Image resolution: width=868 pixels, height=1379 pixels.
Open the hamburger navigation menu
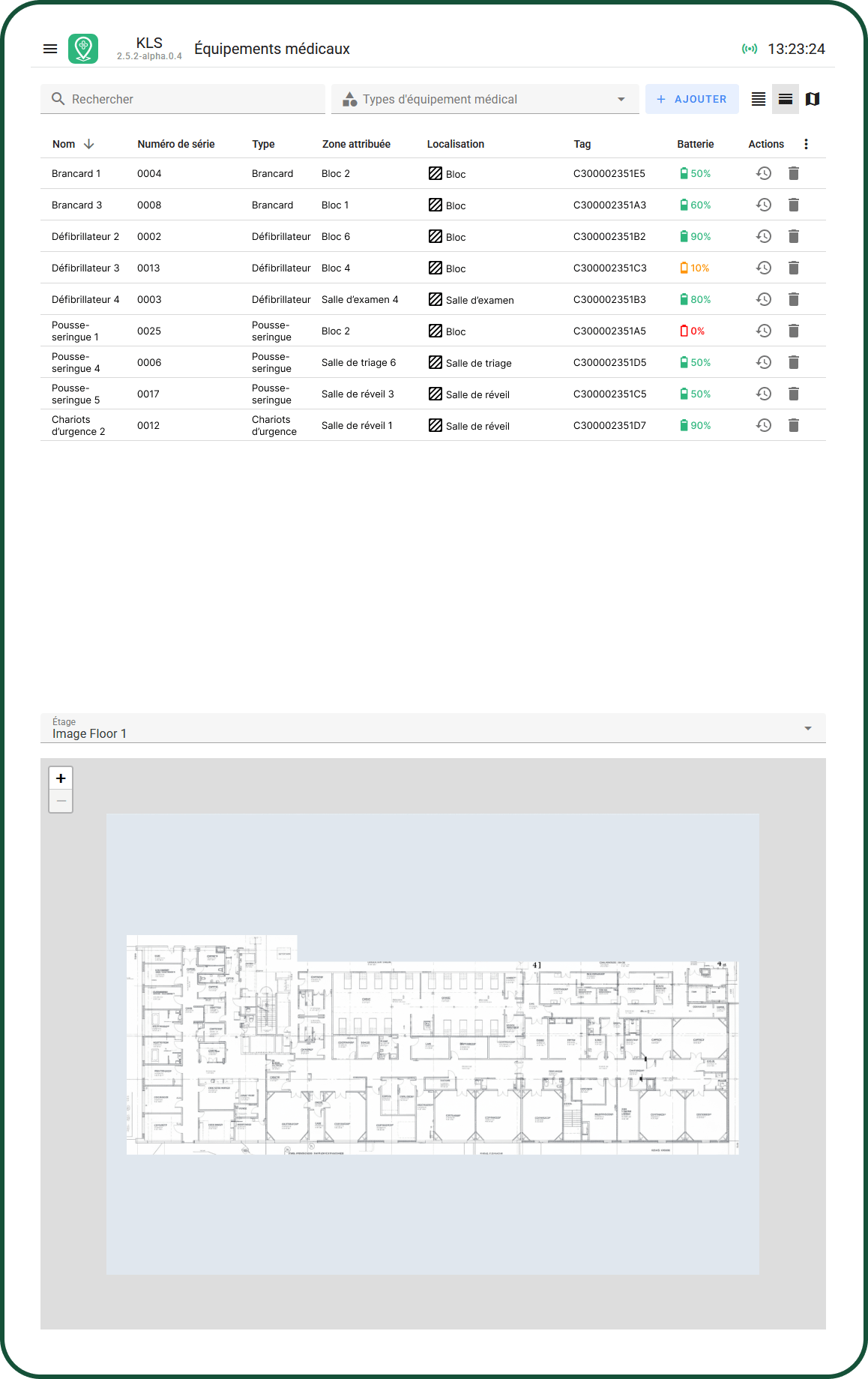pos(50,49)
